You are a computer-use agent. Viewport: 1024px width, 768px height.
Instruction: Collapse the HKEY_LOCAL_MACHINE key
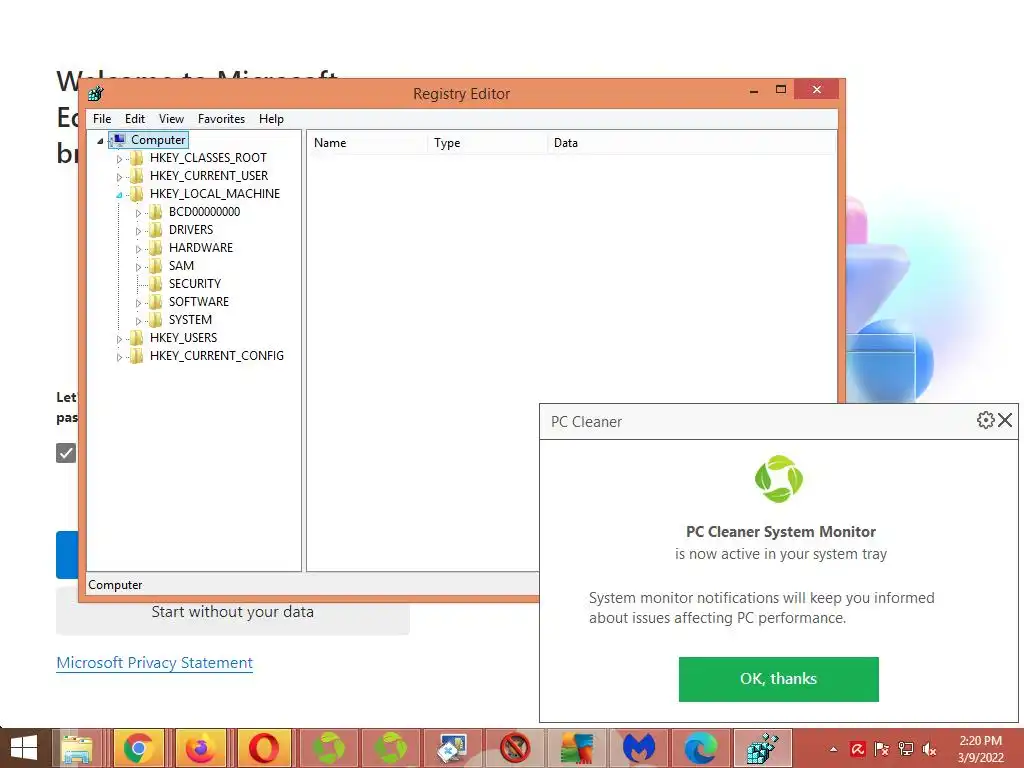tap(119, 195)
